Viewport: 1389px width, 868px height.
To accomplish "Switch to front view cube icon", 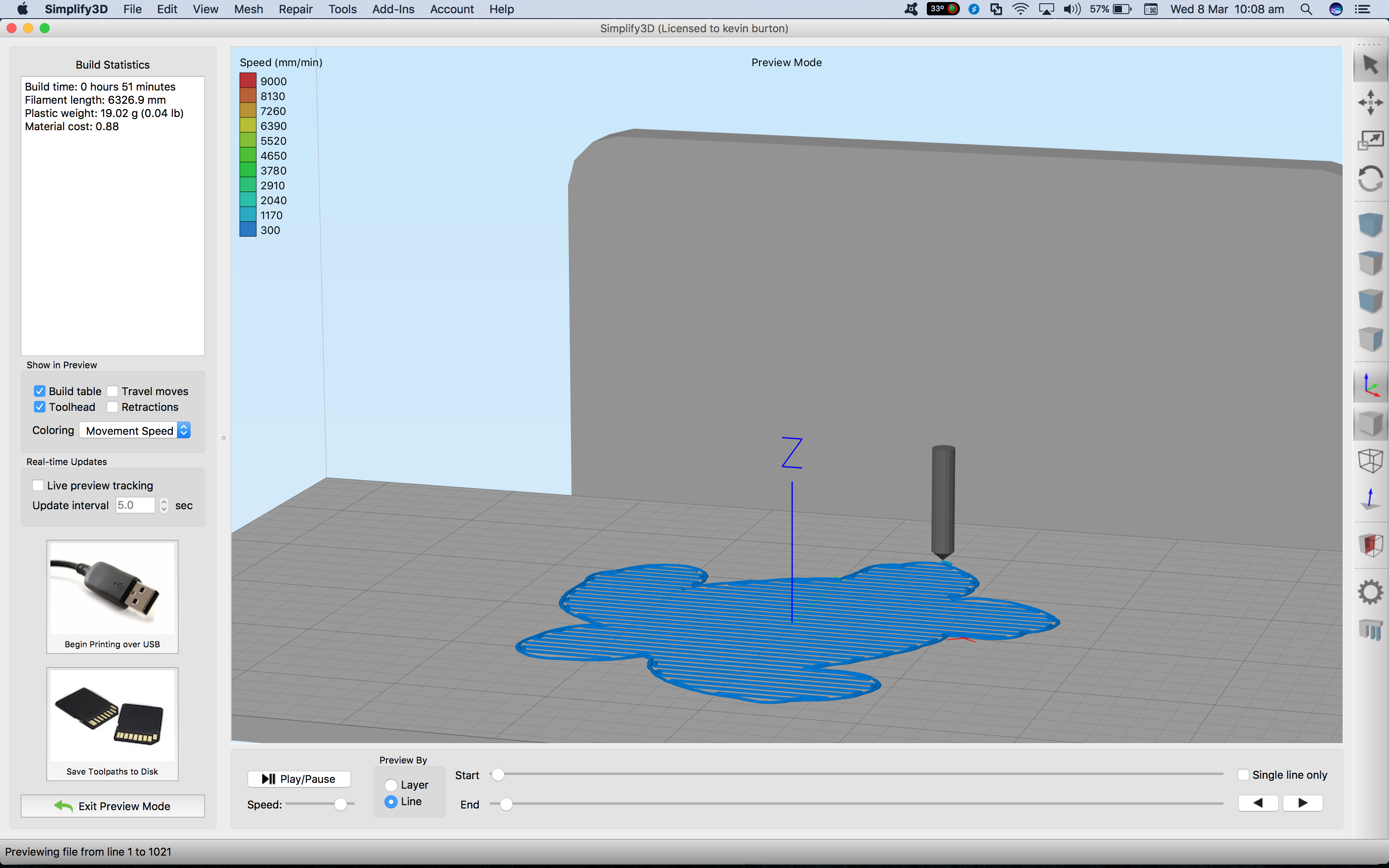I will [1371, 301].
